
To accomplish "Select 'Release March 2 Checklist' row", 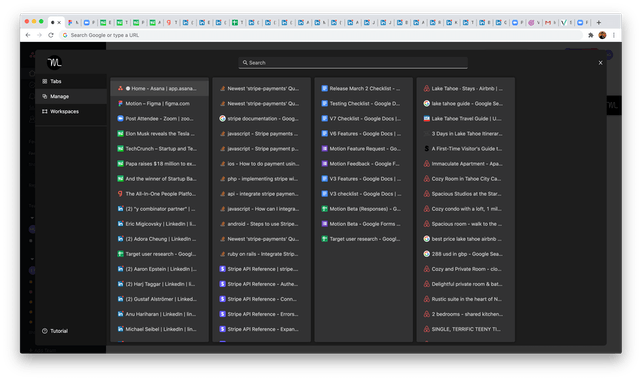I will click(x=364, y=88).
